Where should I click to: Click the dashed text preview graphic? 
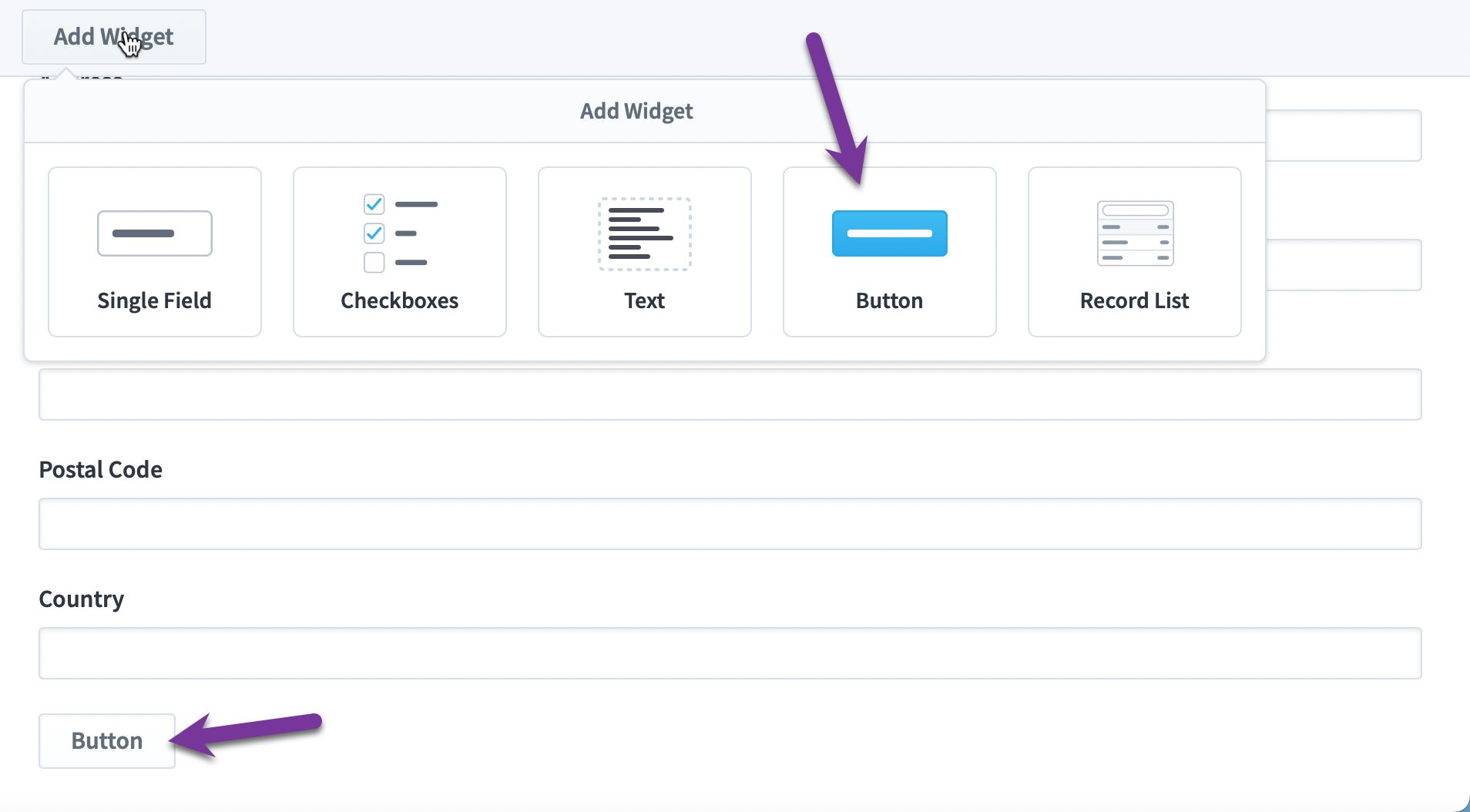point(644,233)
